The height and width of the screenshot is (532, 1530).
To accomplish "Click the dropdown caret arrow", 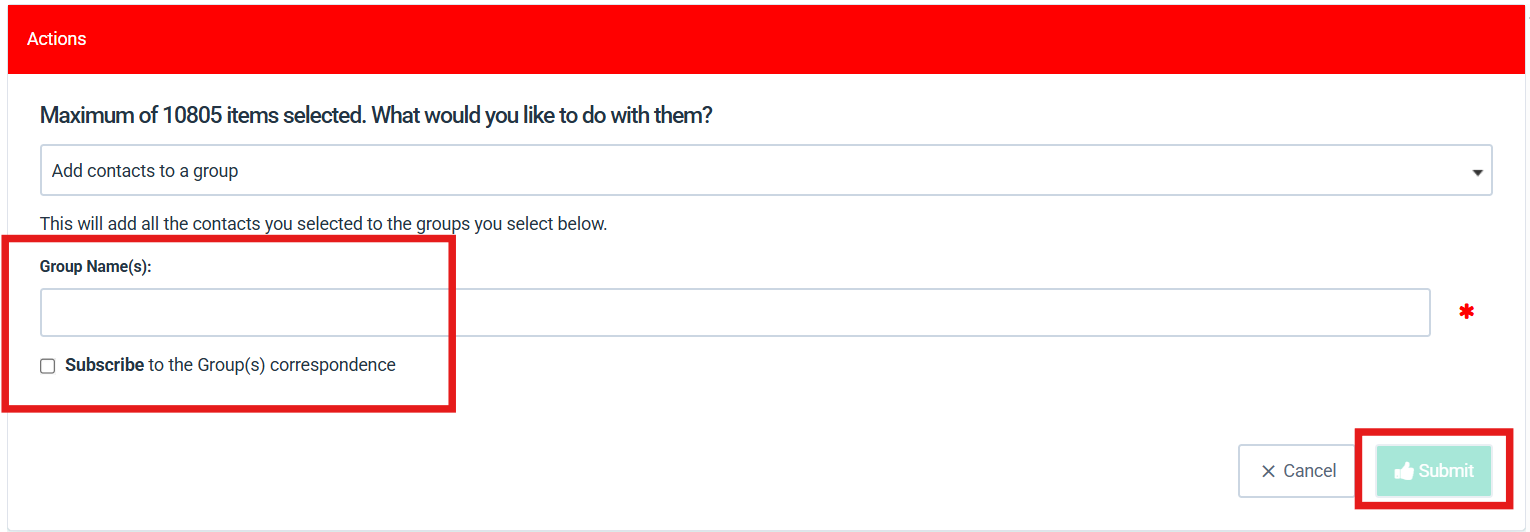I will tap(1477, 172).
